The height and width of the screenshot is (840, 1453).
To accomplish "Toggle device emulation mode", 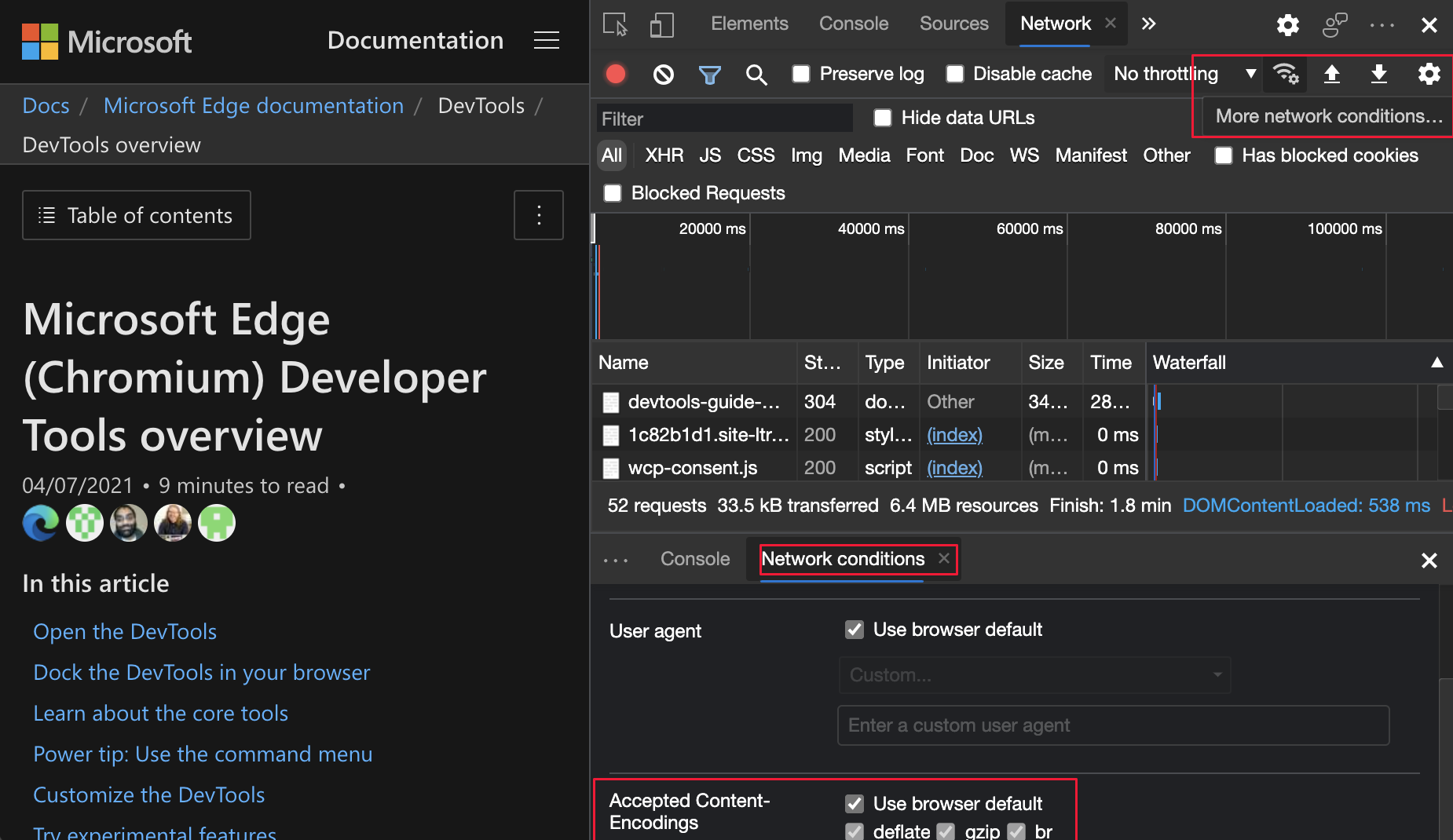I will point(661,24).
